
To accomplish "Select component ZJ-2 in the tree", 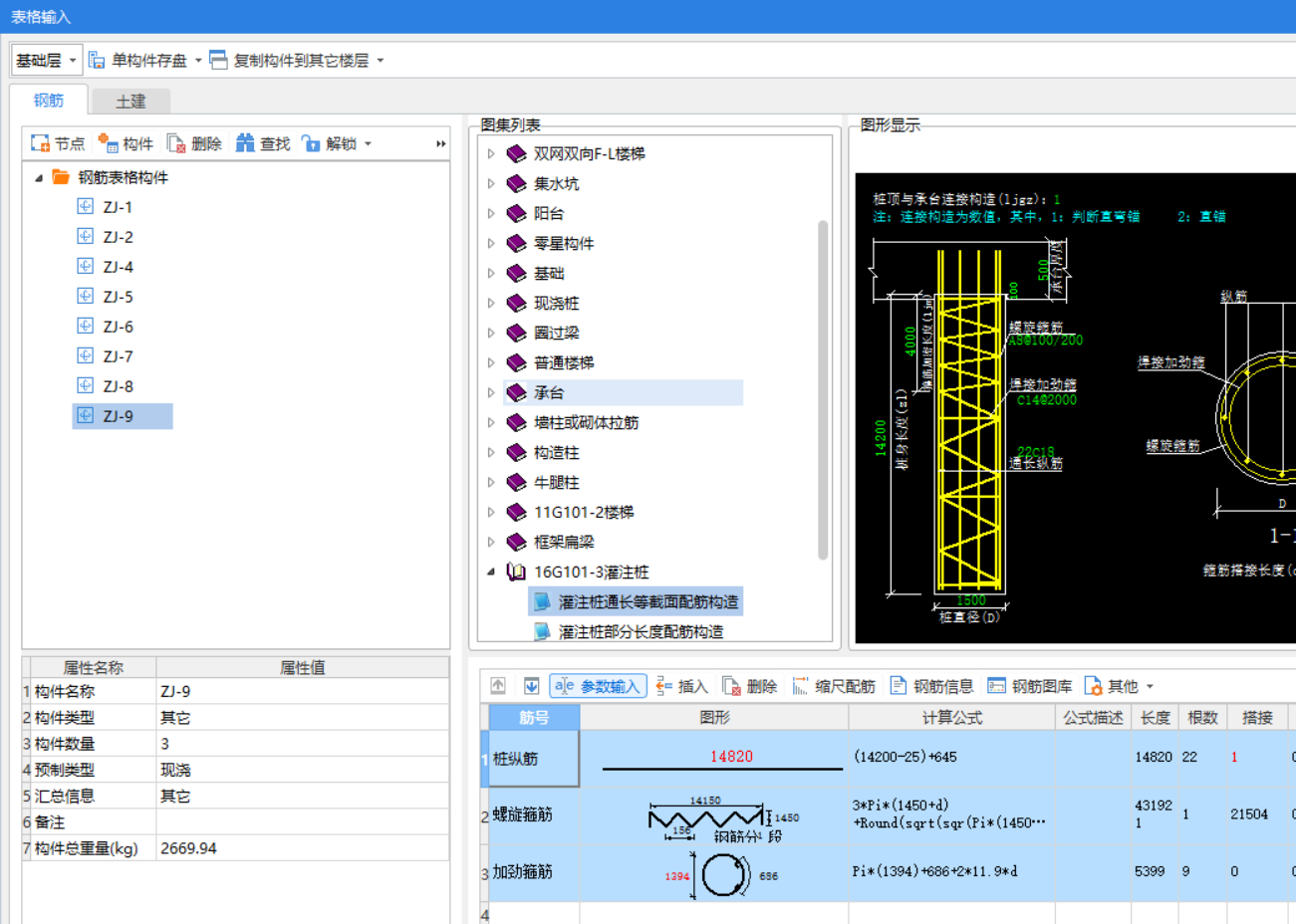I will (x=118, y=237).
